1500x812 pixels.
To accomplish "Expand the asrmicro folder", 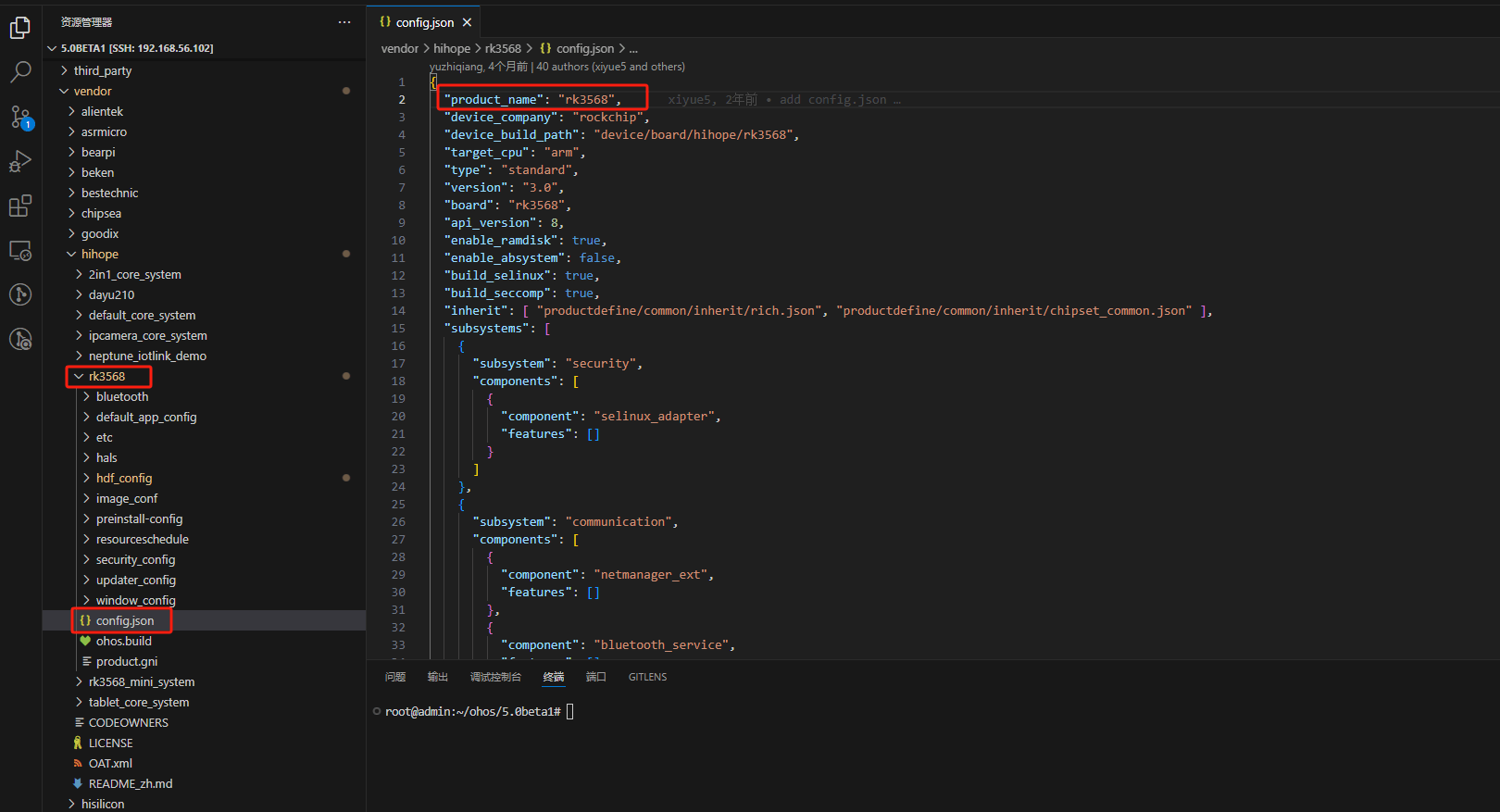I will pos(71,131).
